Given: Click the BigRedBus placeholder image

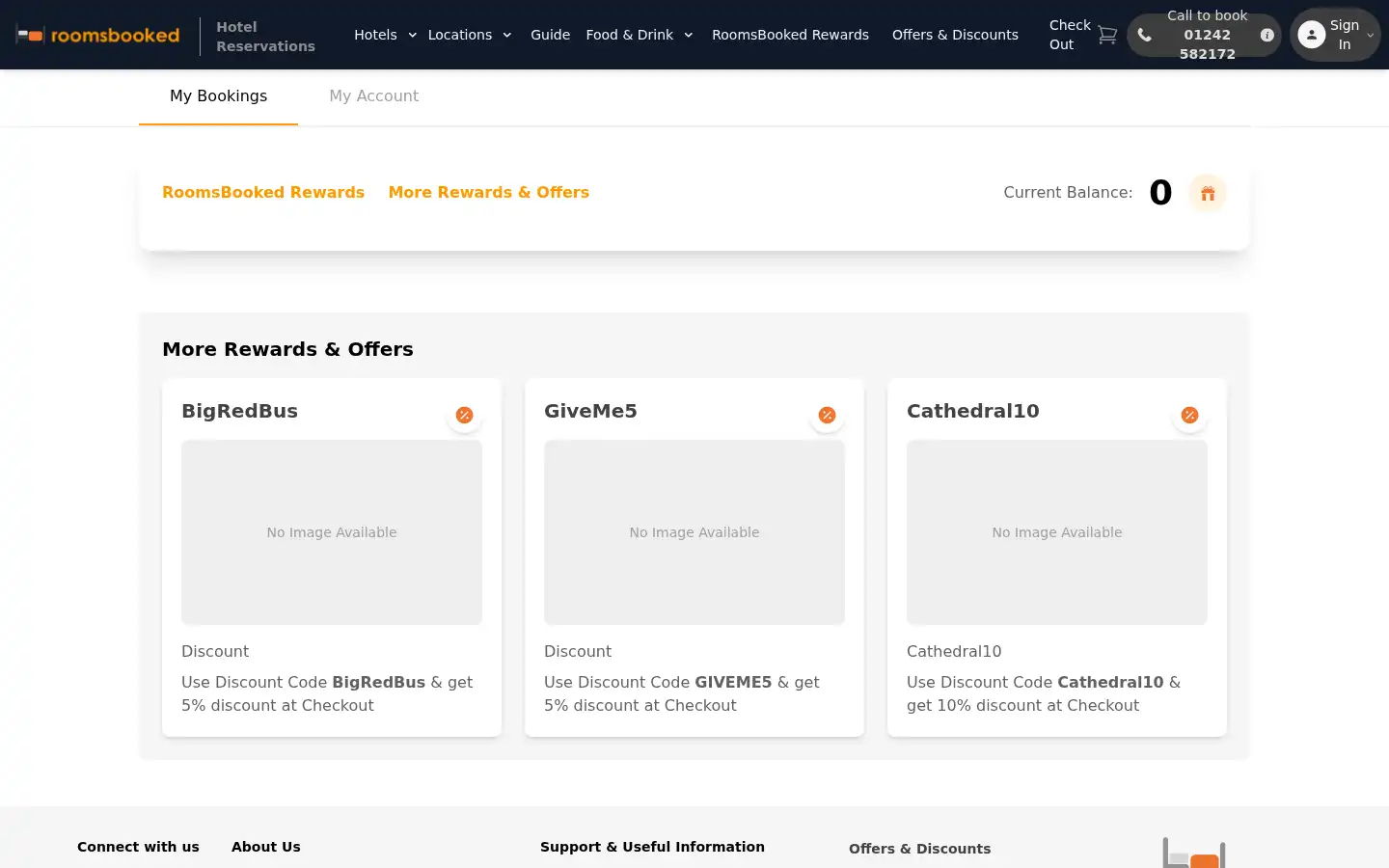Looking at the screenshot, I should coord(332,532).
